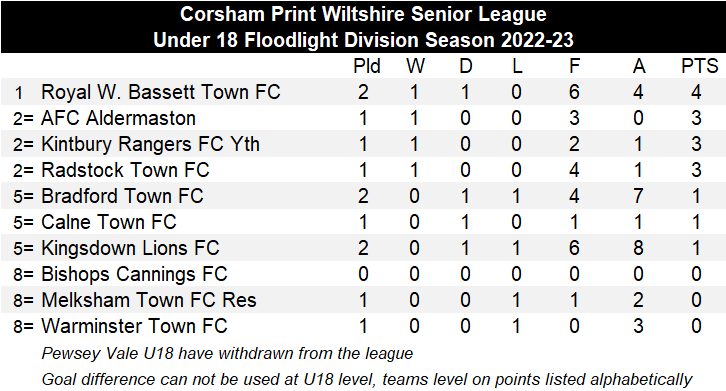Viewport: 726px width, 391px height.
Task: Select the AFC Aldermaston team row
Action: [x=363, y=118]
